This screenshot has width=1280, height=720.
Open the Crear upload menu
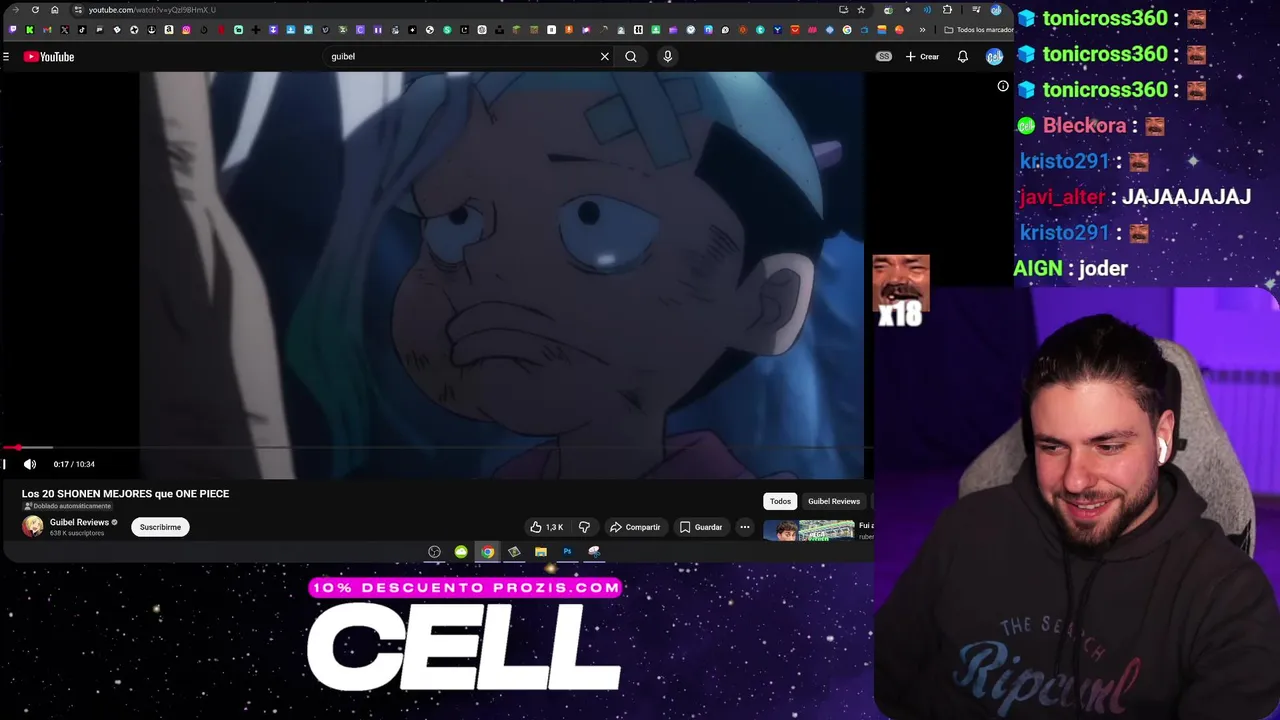(x=922, y=57)
